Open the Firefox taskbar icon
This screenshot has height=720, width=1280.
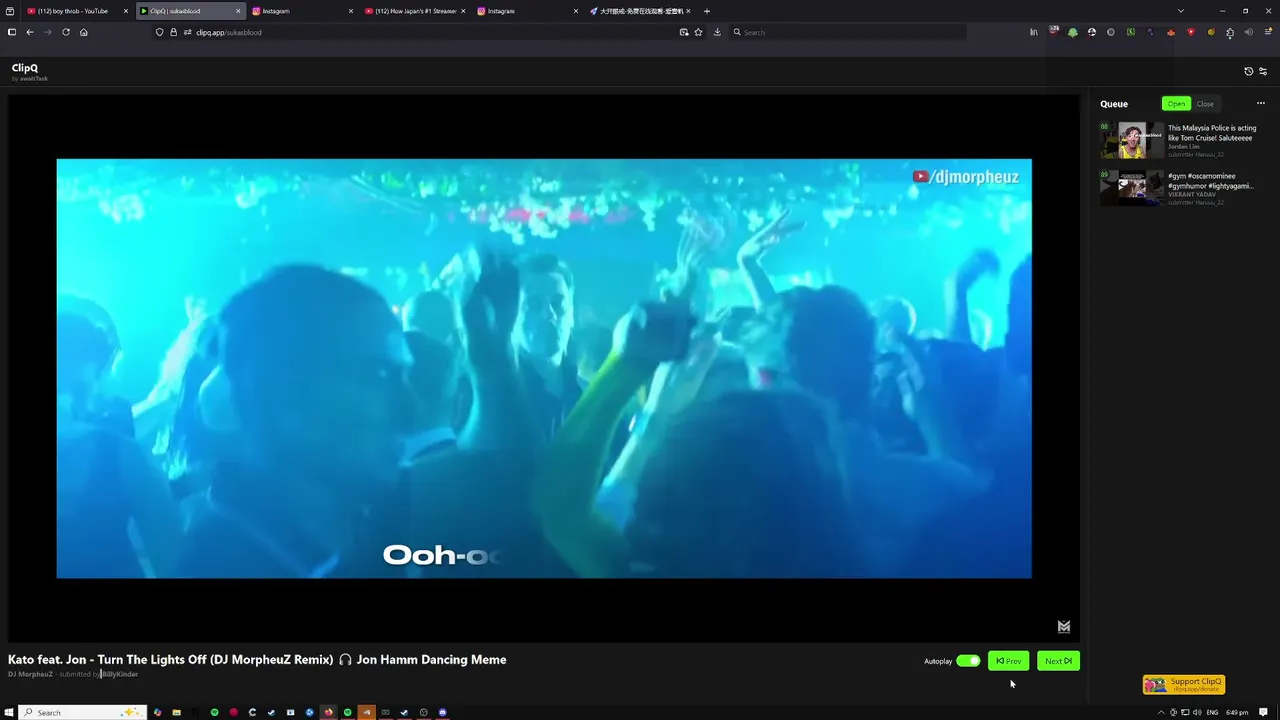328,712
